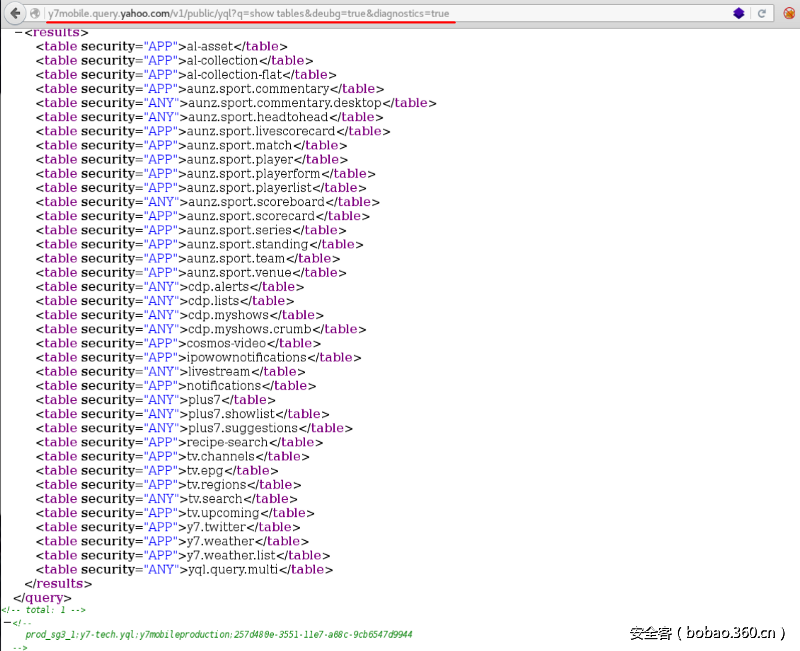Click the globe site identity icon
800x651 pixels.
tap(36, 13)
